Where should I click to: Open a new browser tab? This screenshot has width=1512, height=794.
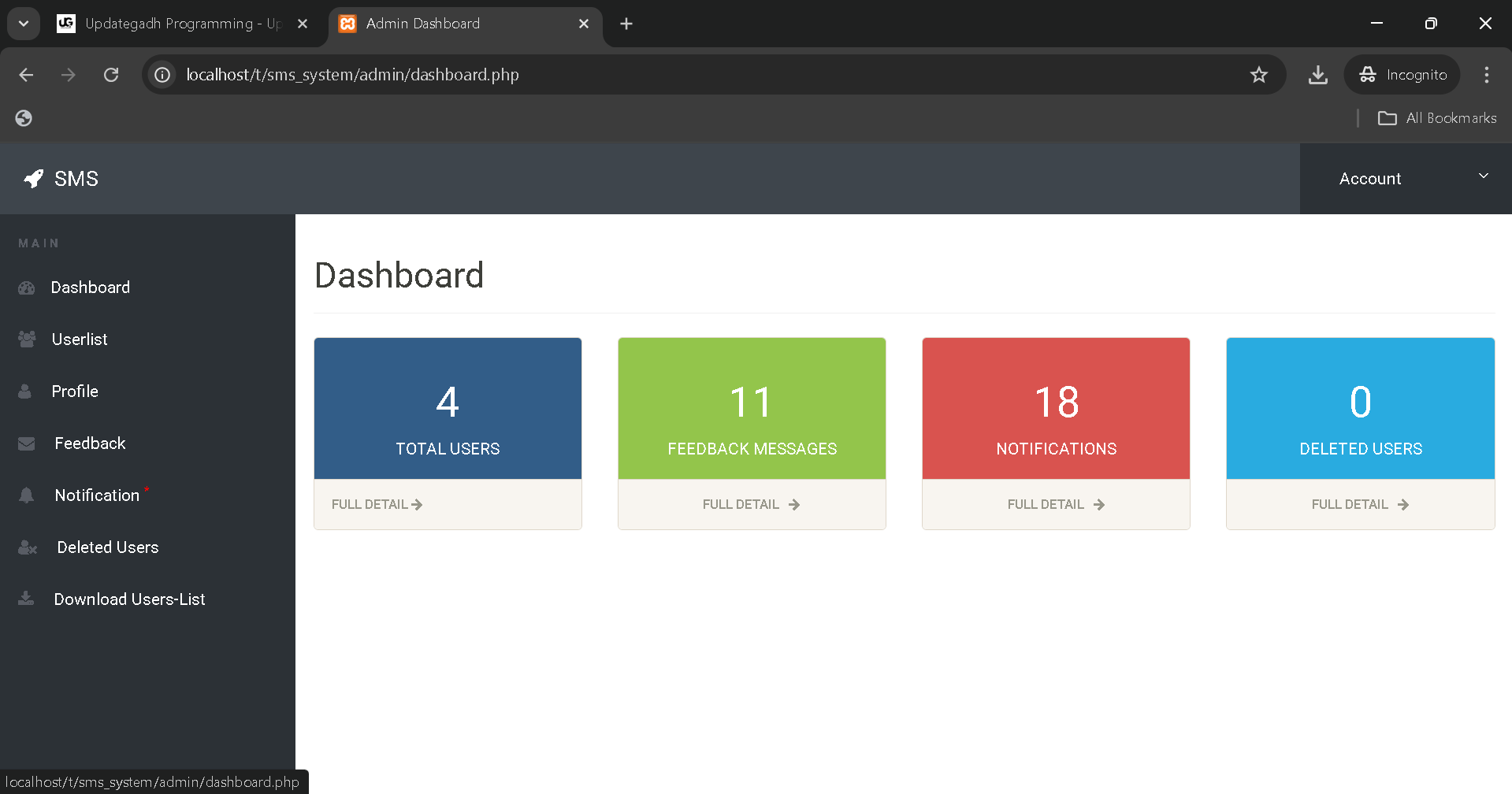[626, 24]
